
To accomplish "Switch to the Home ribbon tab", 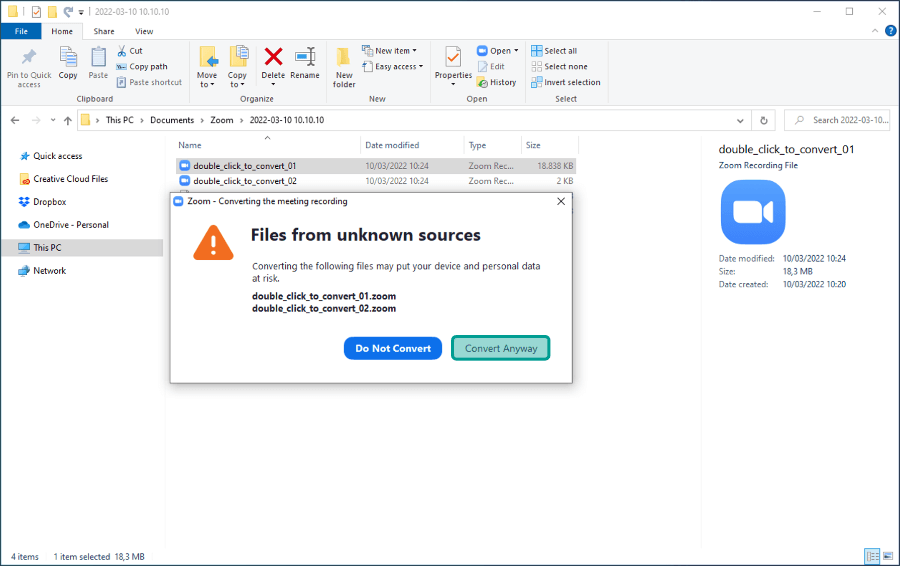I will pyautogui.click(x=62, y=31).
